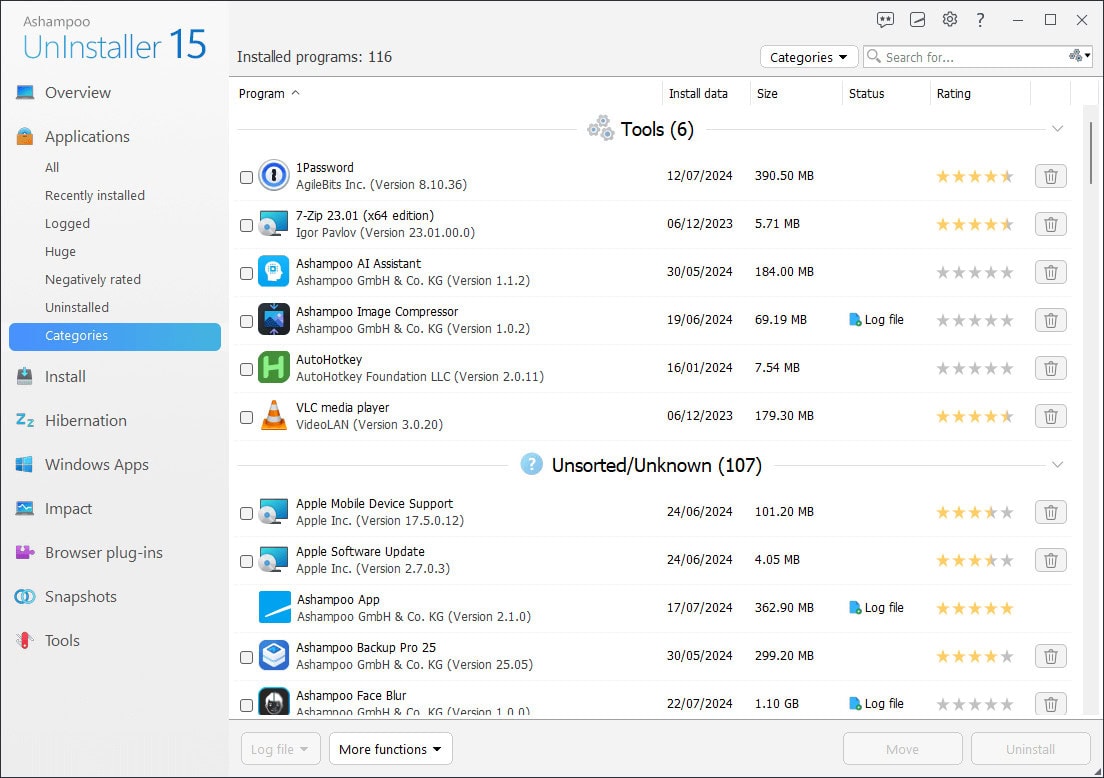The width and height of the screenshot is (1104, 778).
Task: Select Recently installed filter
Action: tap(95, 196)
